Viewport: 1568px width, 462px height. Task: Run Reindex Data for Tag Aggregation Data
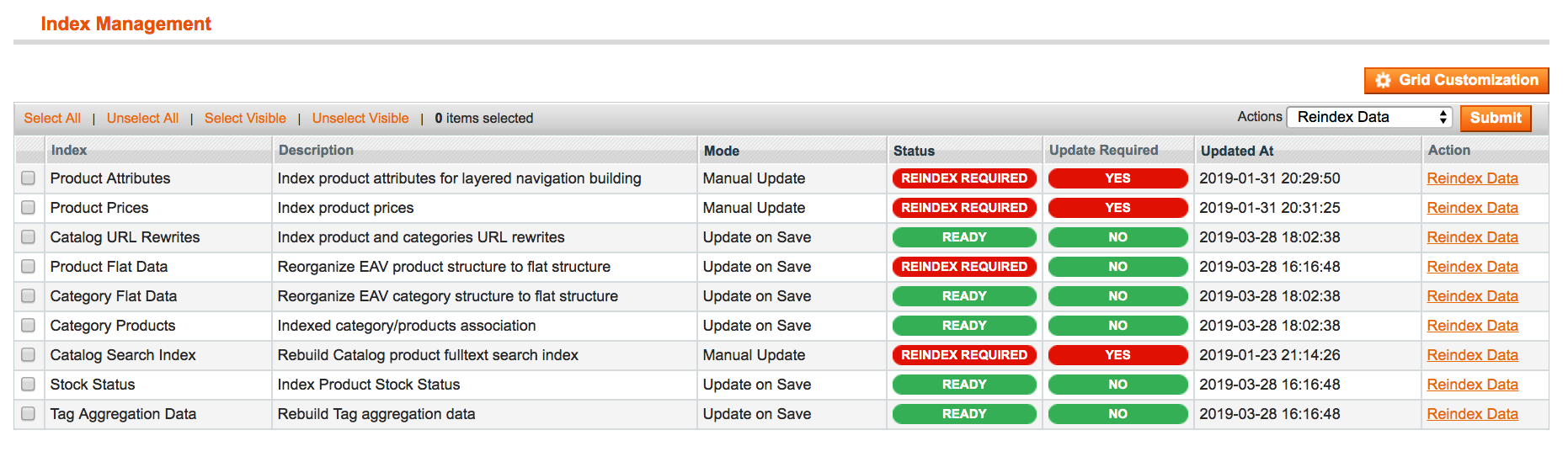click(x=1472, y=414)
